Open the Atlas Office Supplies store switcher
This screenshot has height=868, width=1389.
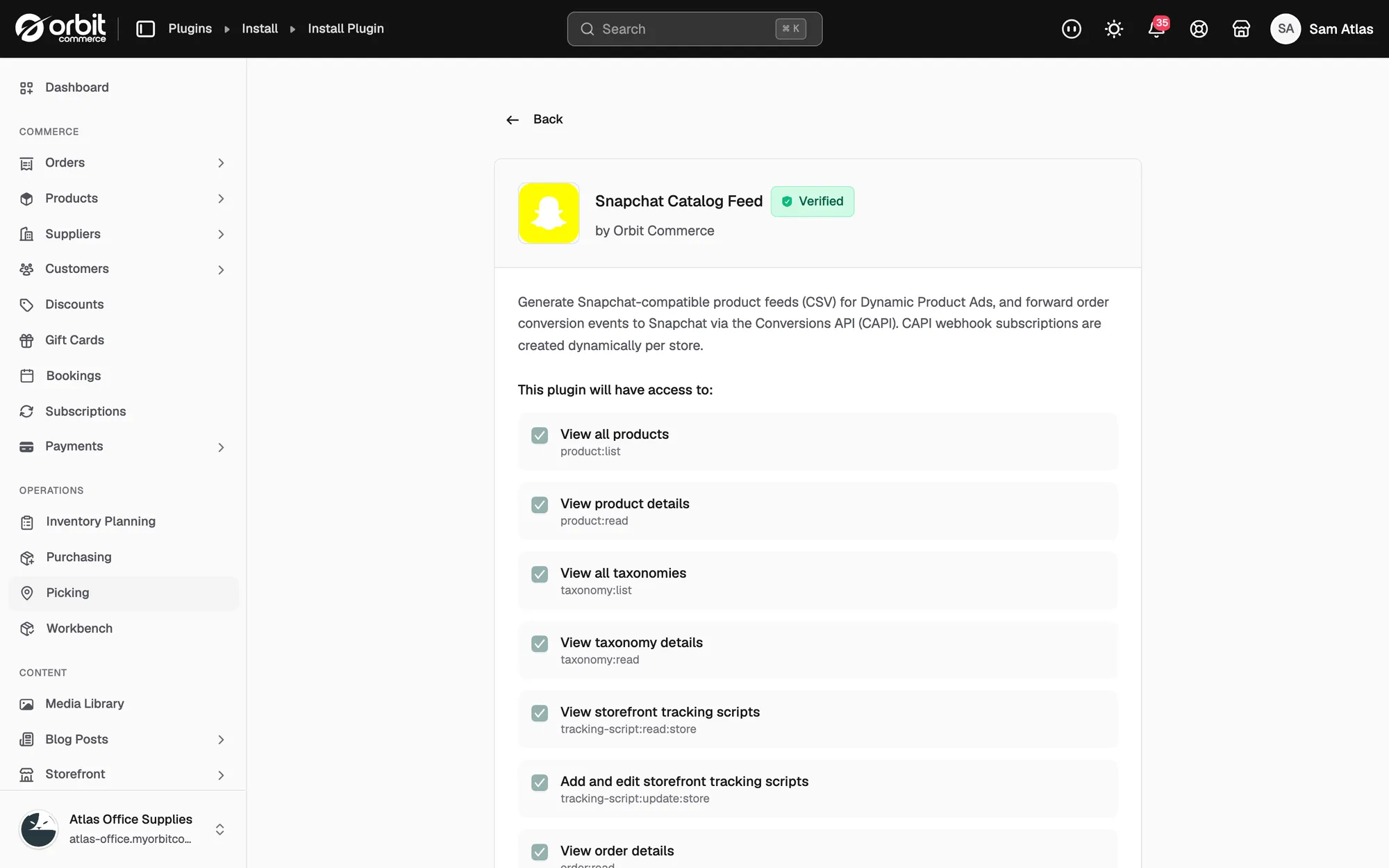(x=123, y=829)
